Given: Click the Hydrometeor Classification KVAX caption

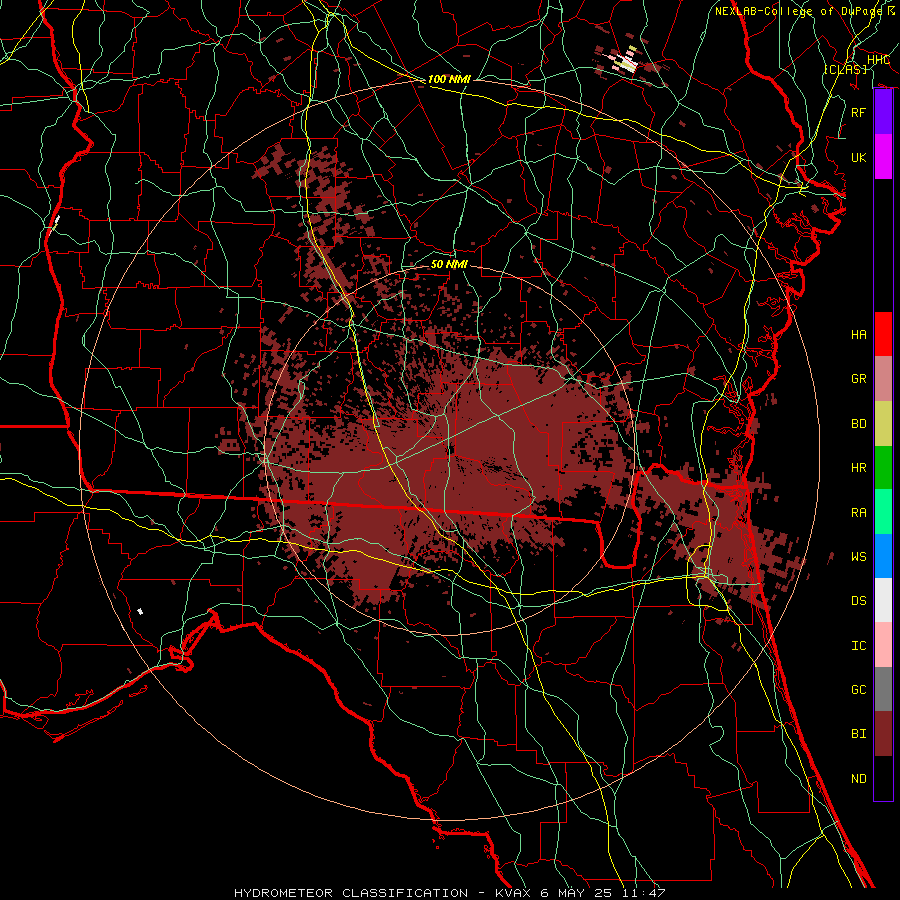Looking at the screenshot, I should click(x=449, y=893).
